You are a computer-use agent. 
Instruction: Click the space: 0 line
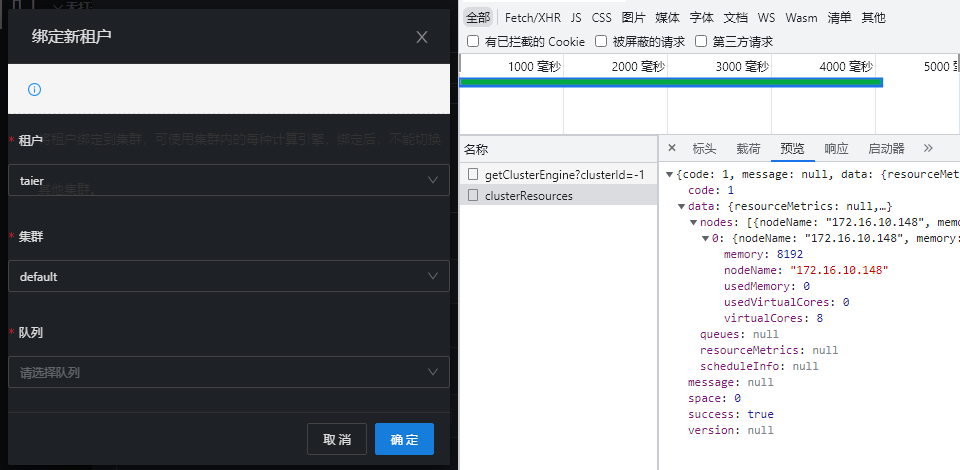[x=714, y=398]
